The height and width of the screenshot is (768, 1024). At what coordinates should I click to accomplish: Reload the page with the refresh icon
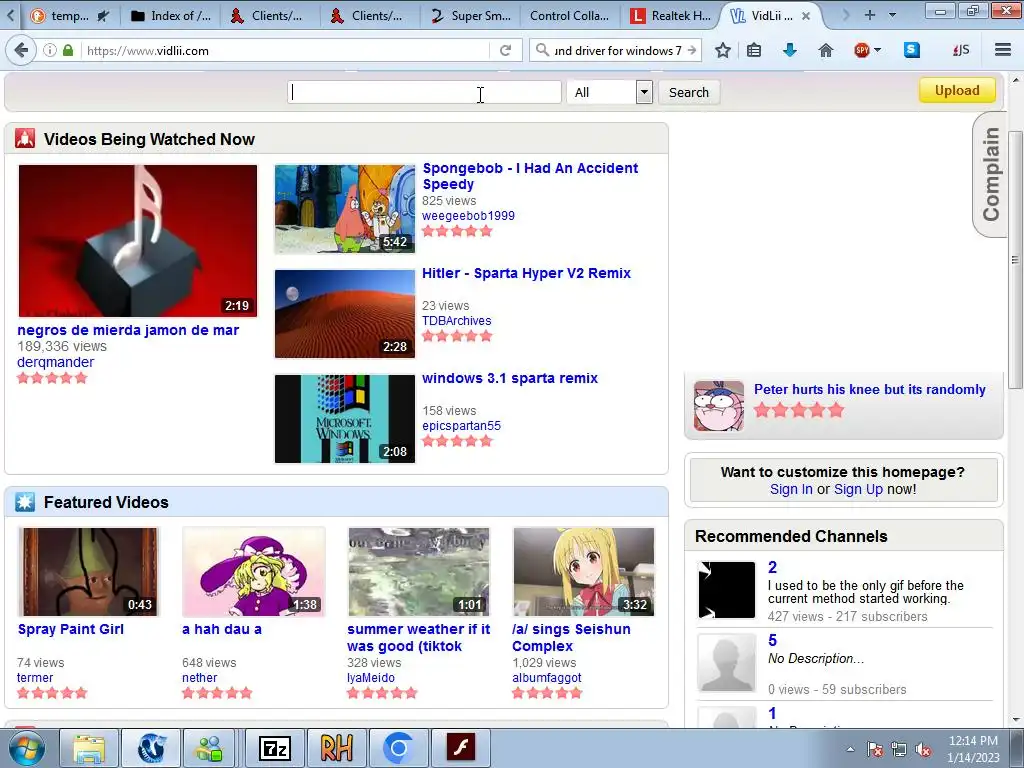505,50
